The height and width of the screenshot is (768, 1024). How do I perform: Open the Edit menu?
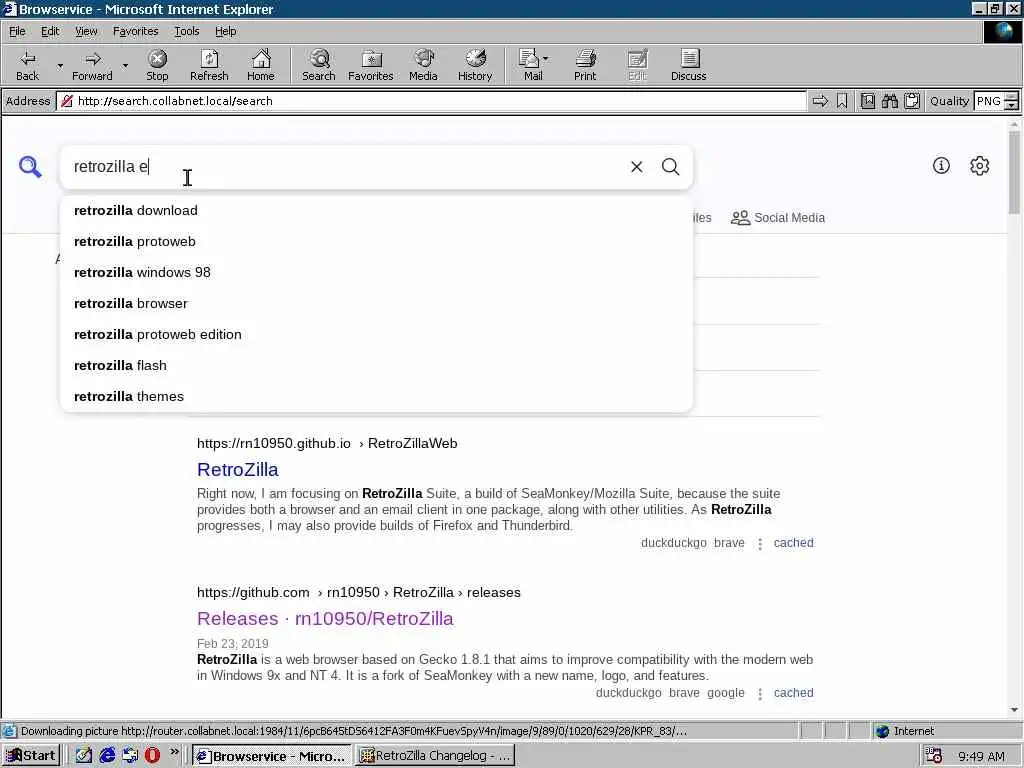(50, 31)
